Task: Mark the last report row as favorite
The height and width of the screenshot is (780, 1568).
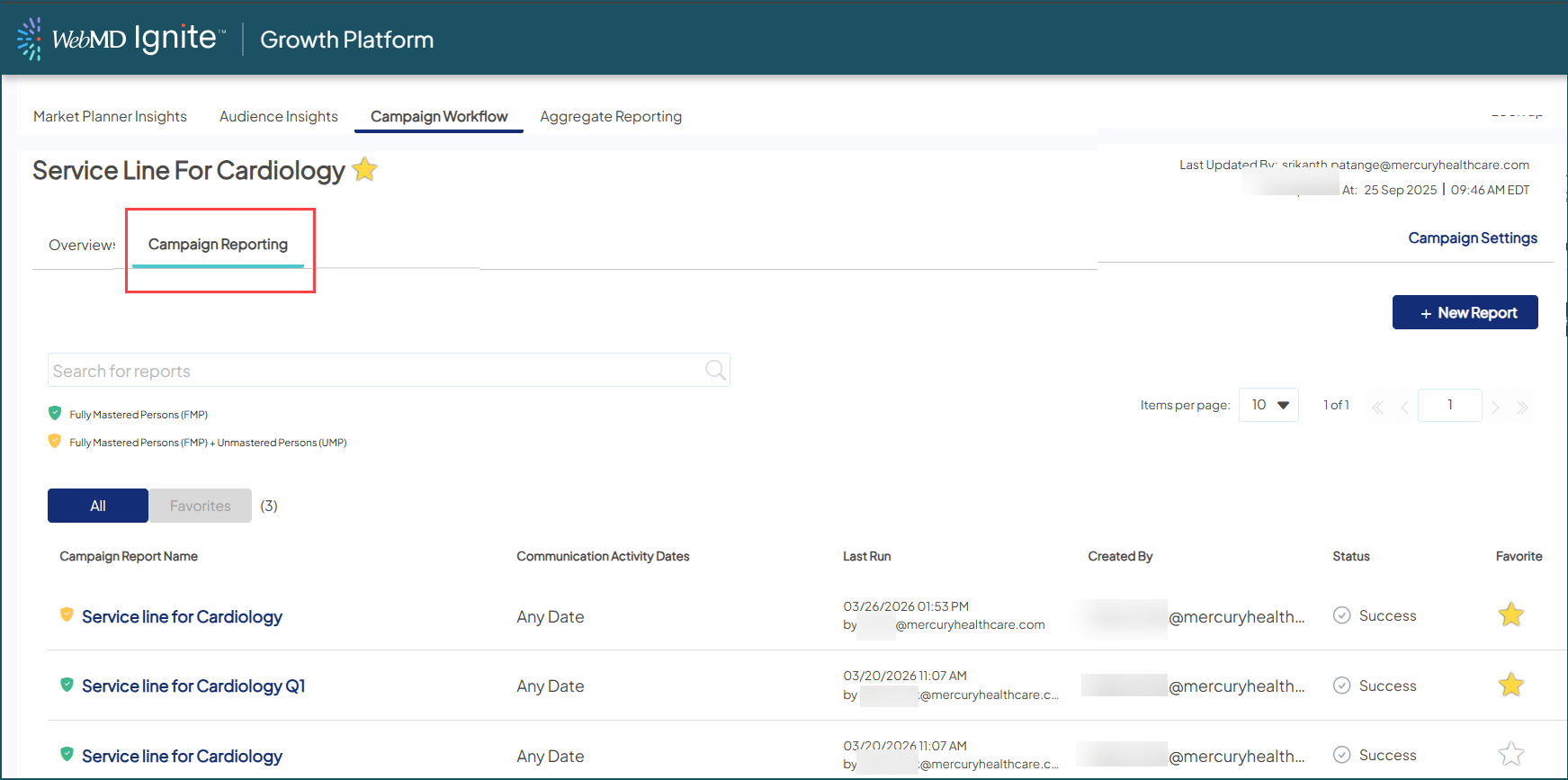Action: (x=1511, y=754)
